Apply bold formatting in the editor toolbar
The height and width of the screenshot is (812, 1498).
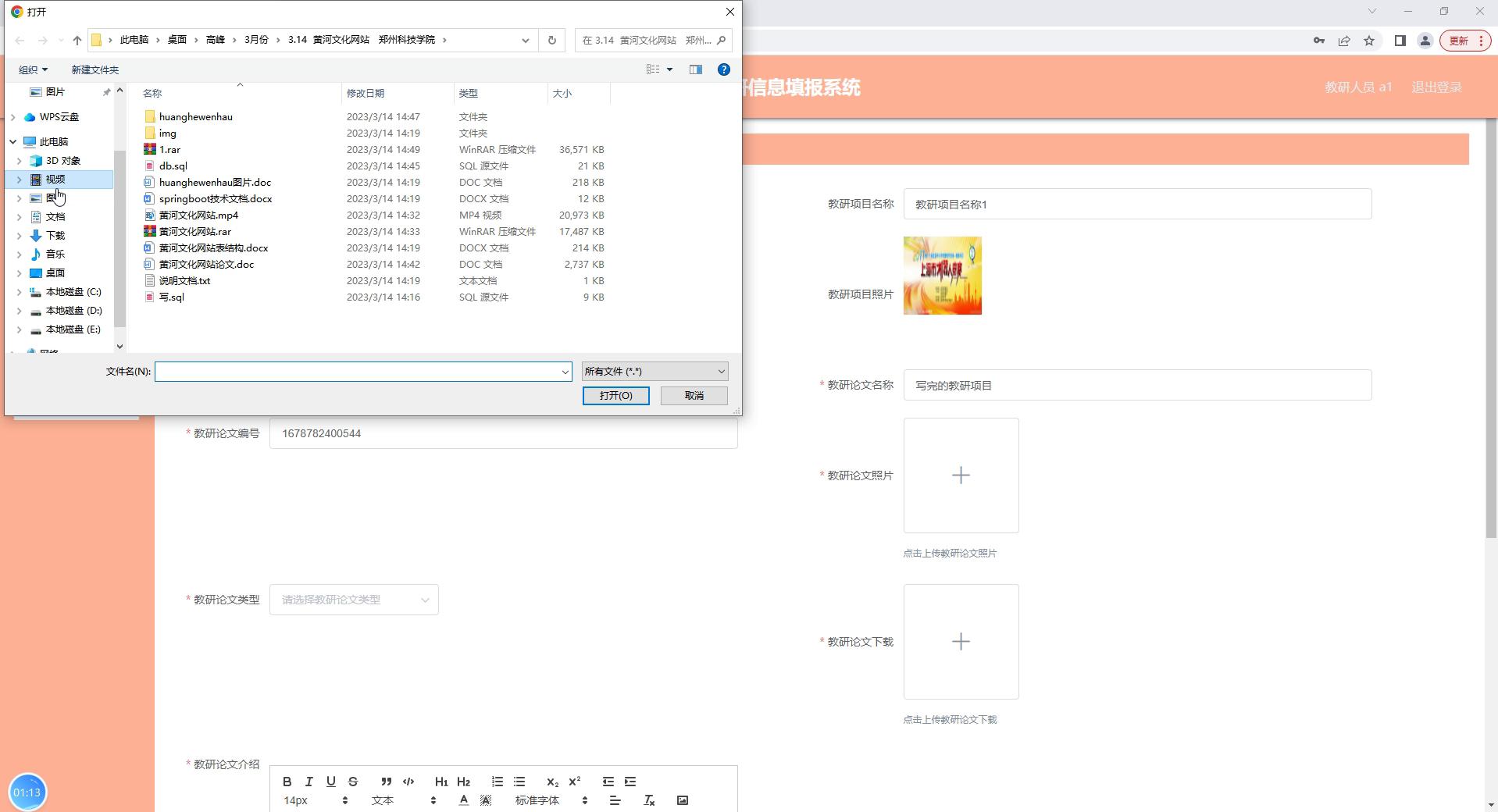tap(287, 782)
